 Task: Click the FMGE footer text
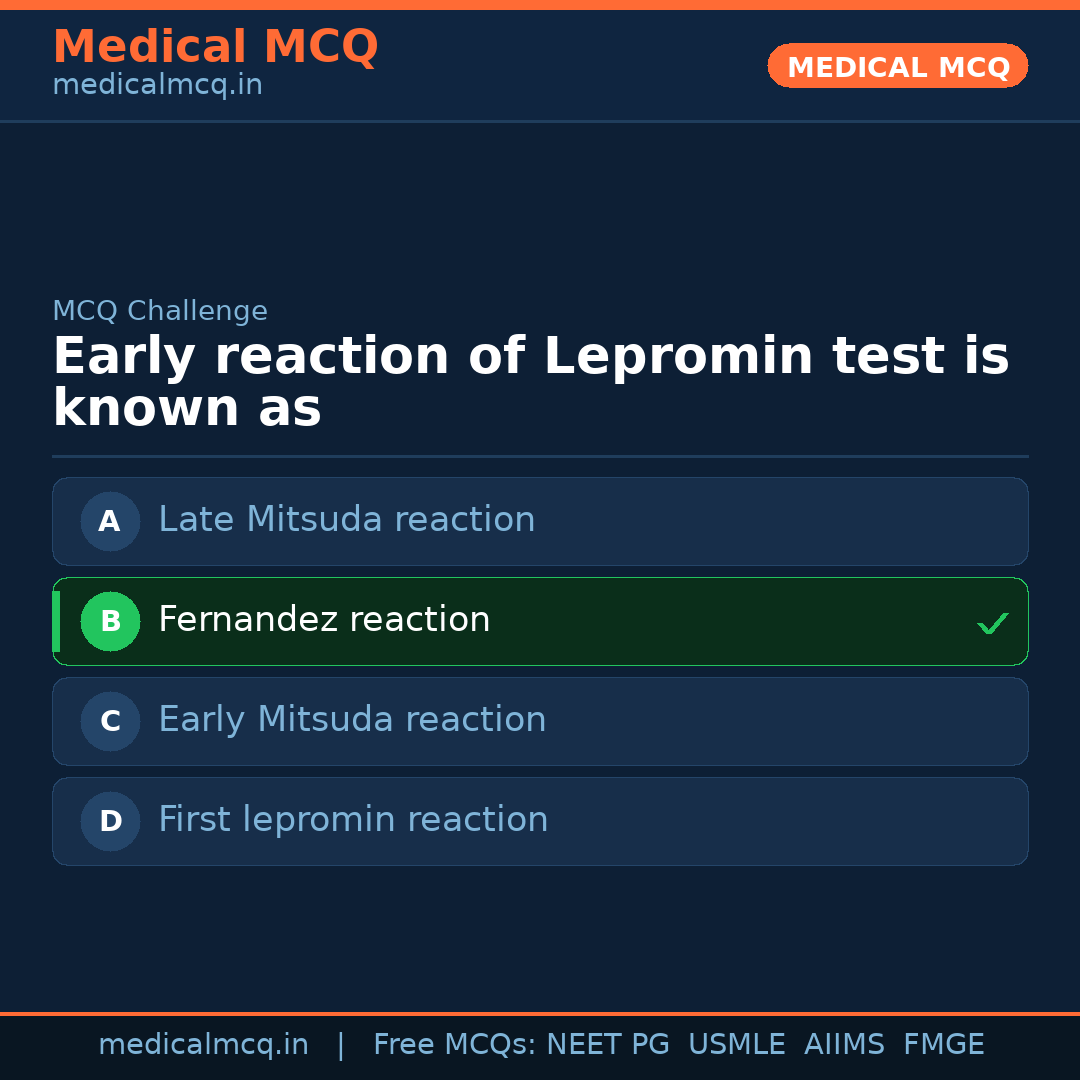tap(943, 1045)
